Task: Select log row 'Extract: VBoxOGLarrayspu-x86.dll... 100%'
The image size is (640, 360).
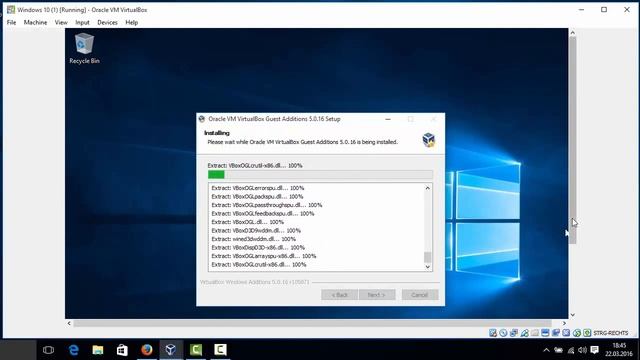Action: click(x=264, y=256)
